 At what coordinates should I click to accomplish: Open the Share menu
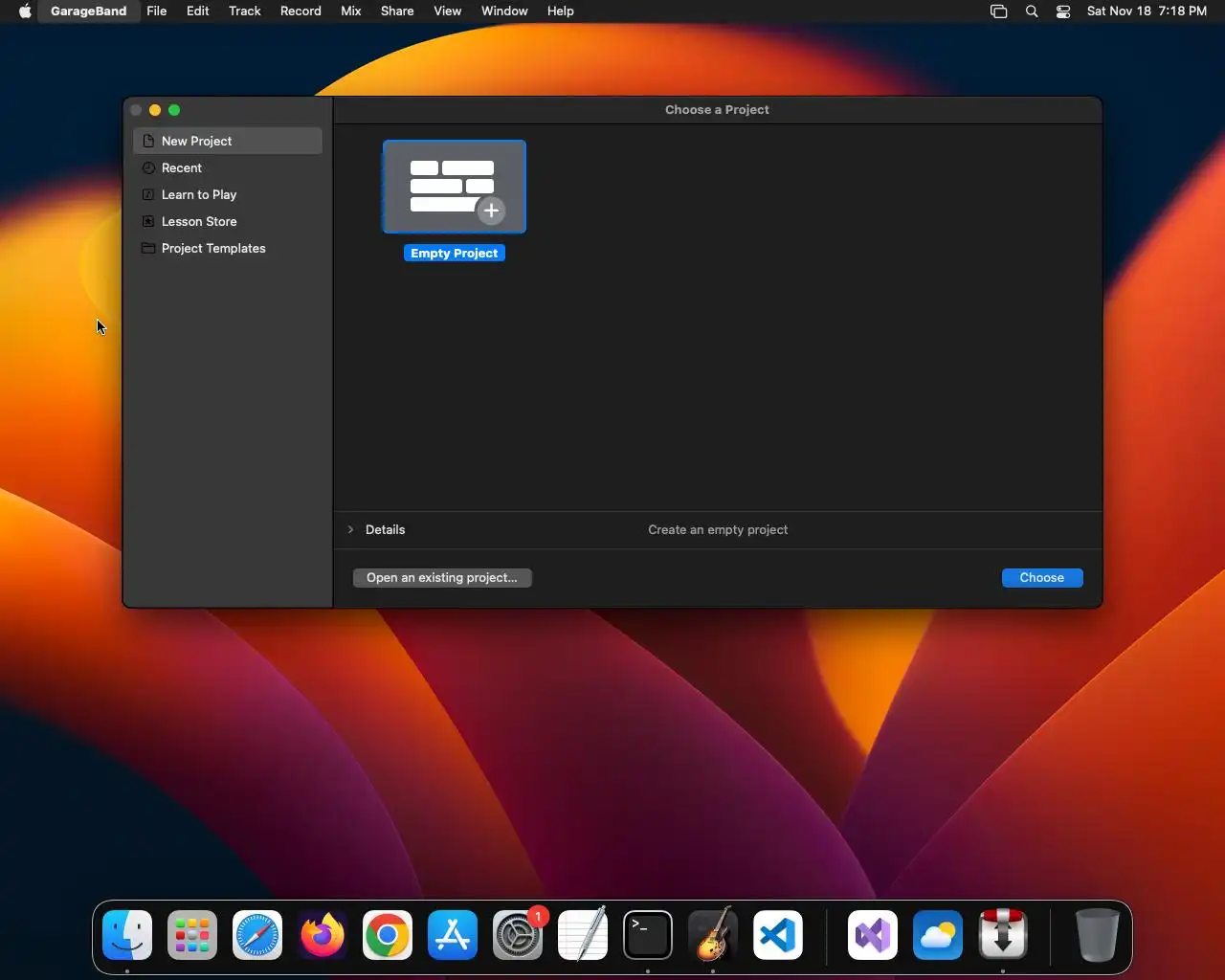pyautogui.click(x=397, y=11)
